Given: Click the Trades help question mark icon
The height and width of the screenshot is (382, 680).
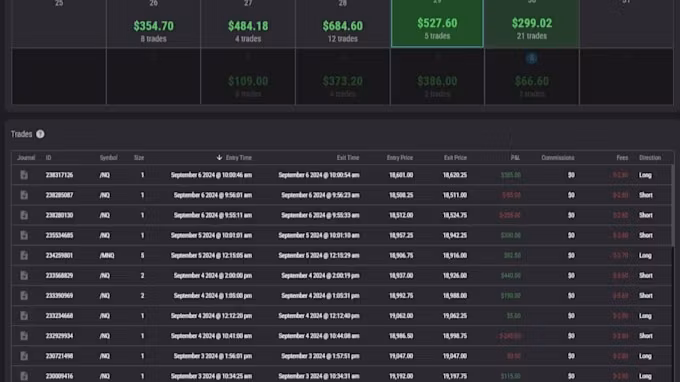Looking at the screenshot, I should (40, 134).
